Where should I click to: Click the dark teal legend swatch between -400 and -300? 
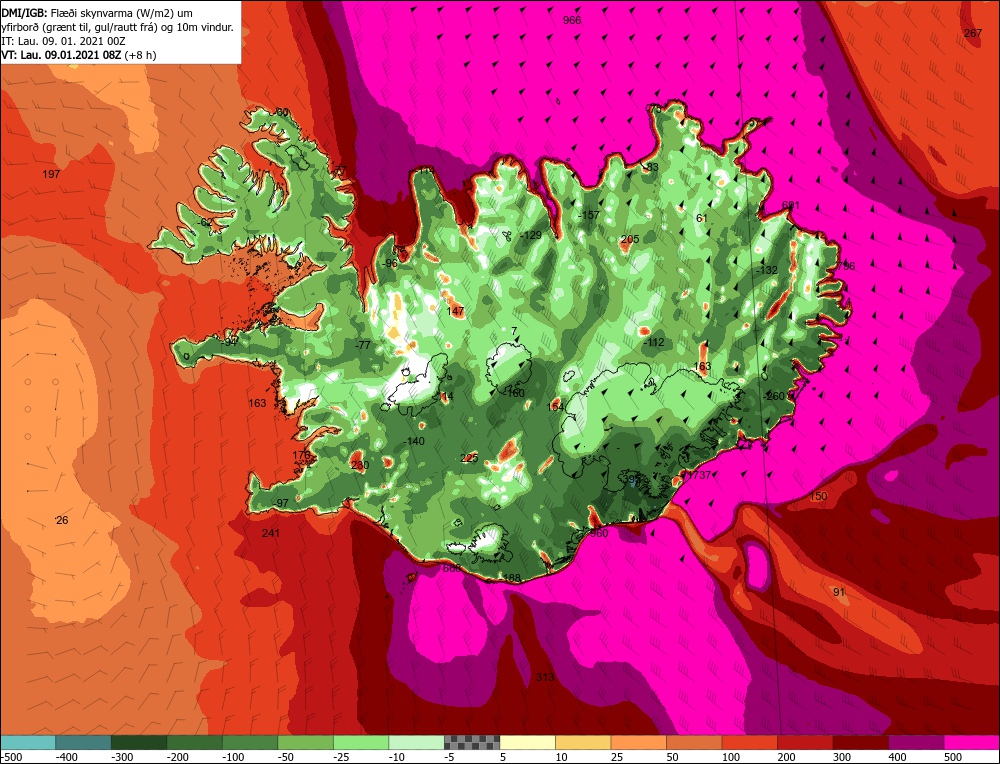(84, 742)
